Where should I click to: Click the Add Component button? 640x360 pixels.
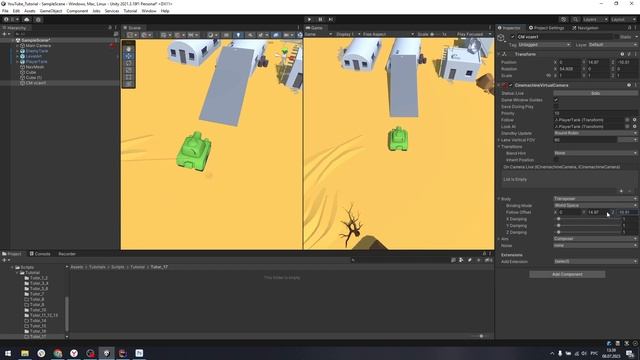[567, 274]
